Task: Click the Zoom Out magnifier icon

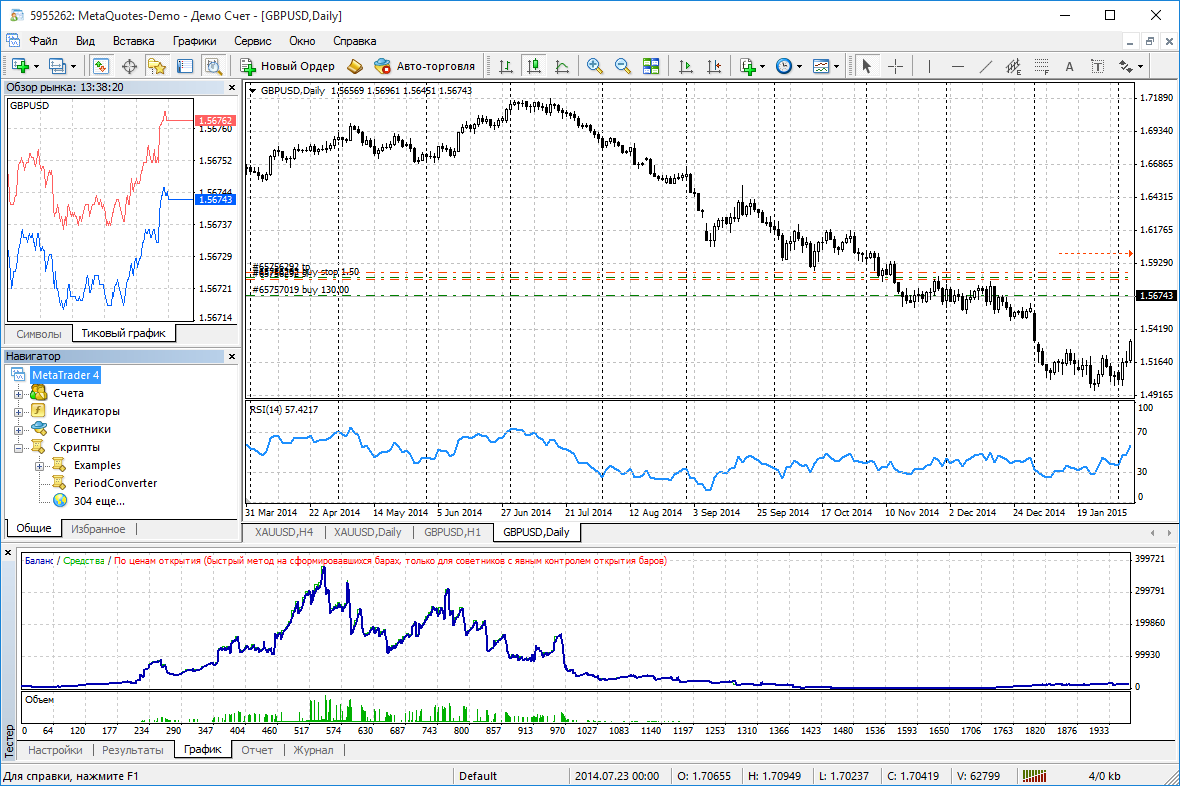Action: pos(622,66)
